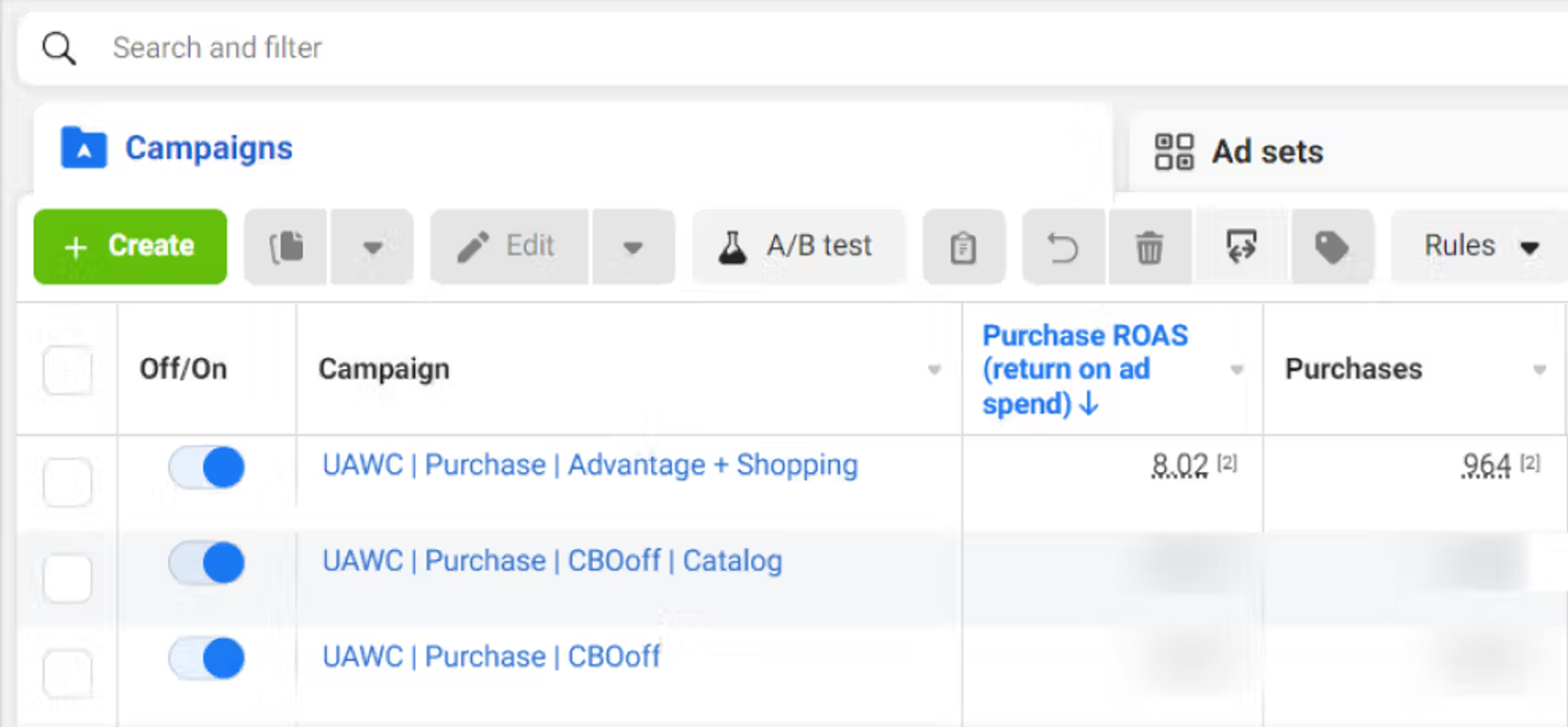Click the trash delete icon
This screenshot has height=727, width=1568.
pos(1149,247)
